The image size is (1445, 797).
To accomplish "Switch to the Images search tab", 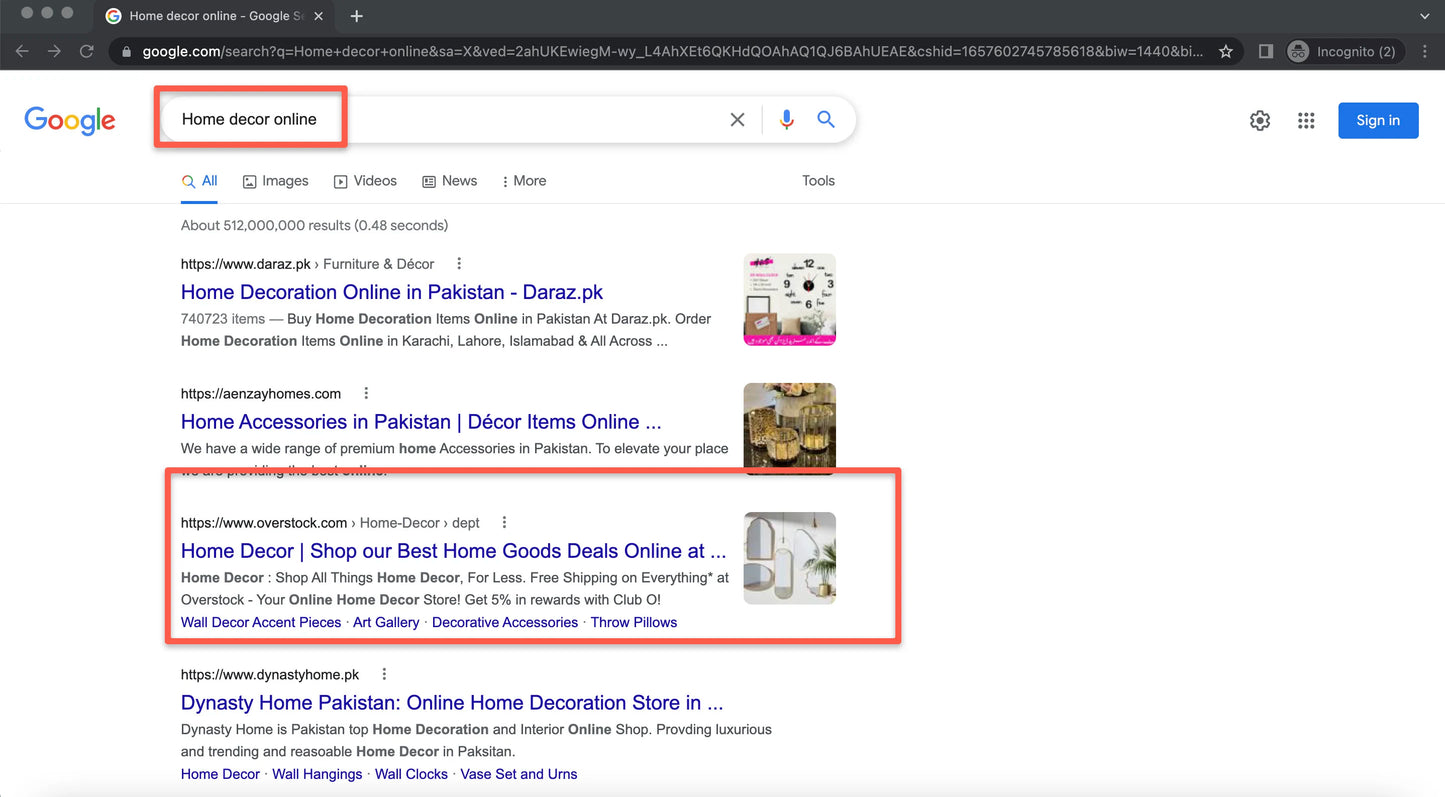I will coord(275,181).
